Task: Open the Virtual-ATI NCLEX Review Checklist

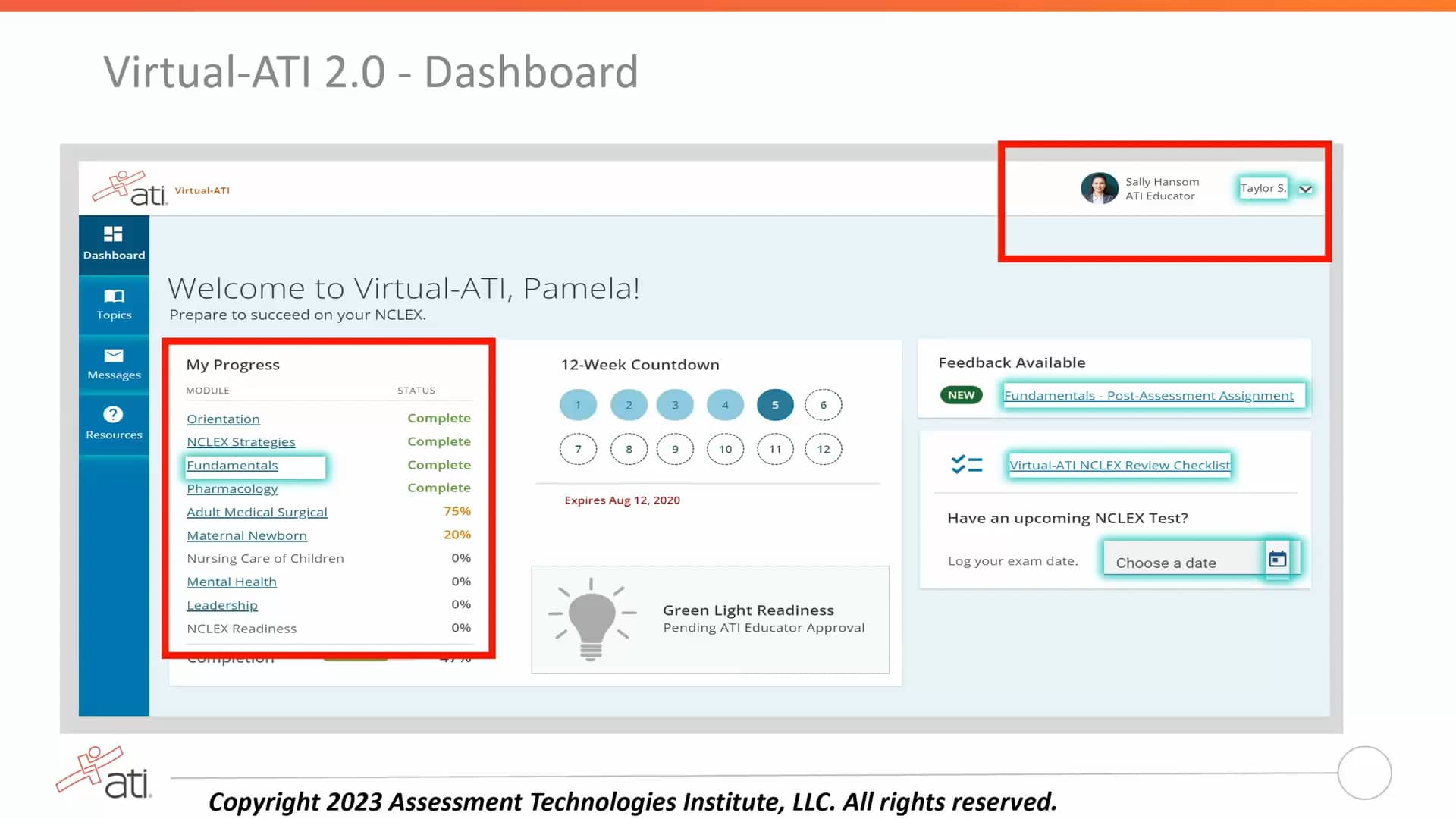Action: click(1119, 465)
